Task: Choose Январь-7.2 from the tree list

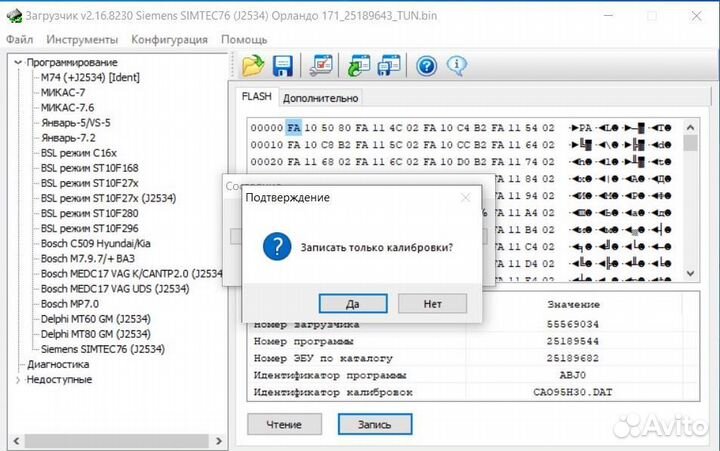Action: [68, 137]
